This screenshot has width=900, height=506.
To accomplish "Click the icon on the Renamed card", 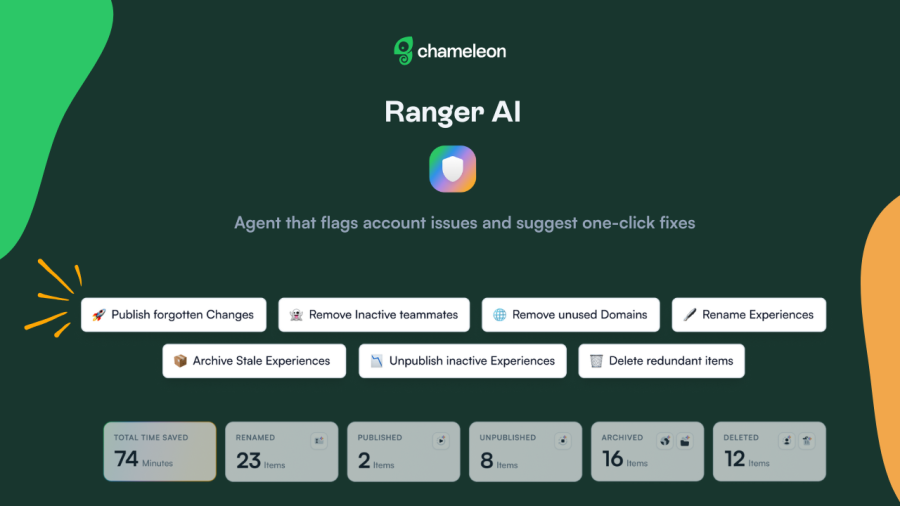I will click(319, 440).
